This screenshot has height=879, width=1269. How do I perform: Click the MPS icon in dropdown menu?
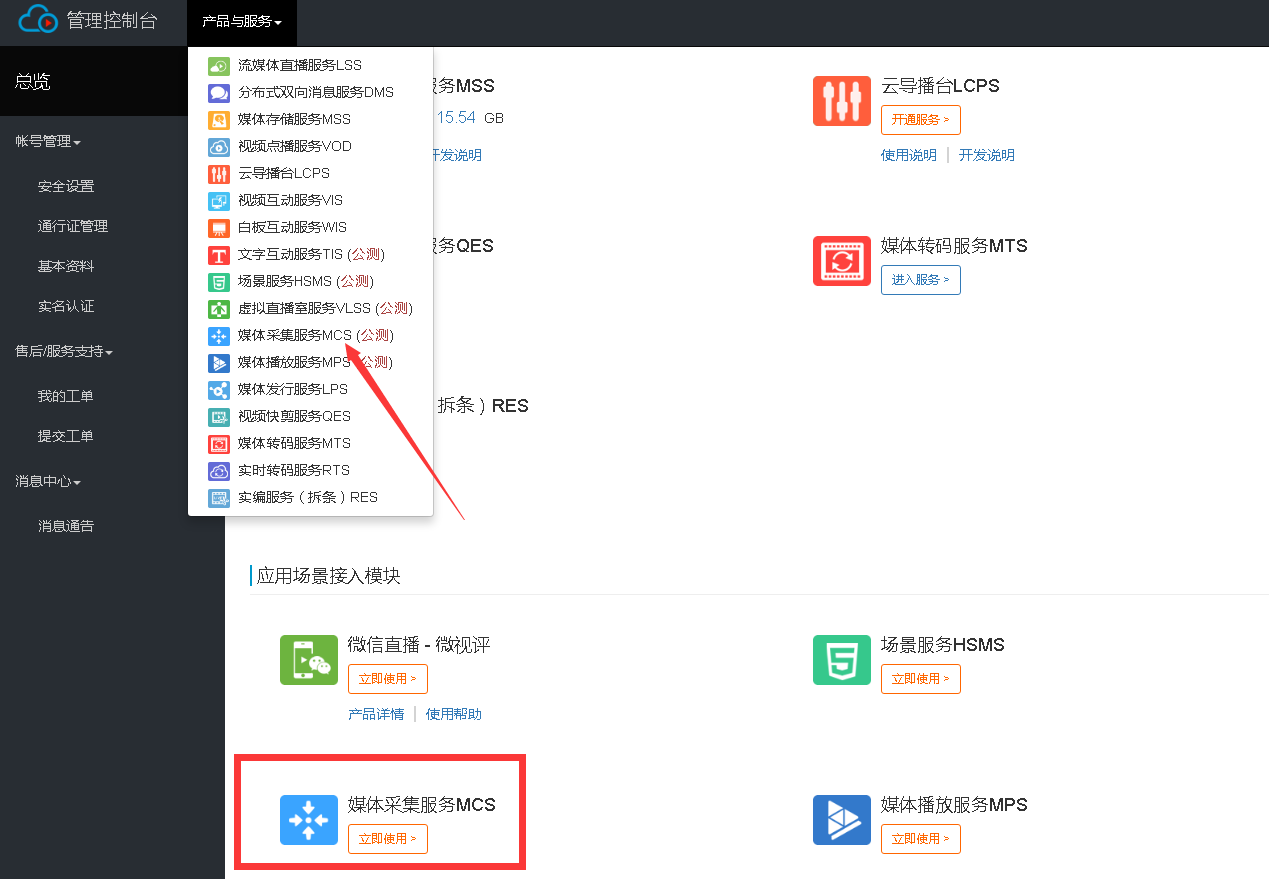(219, 363)
